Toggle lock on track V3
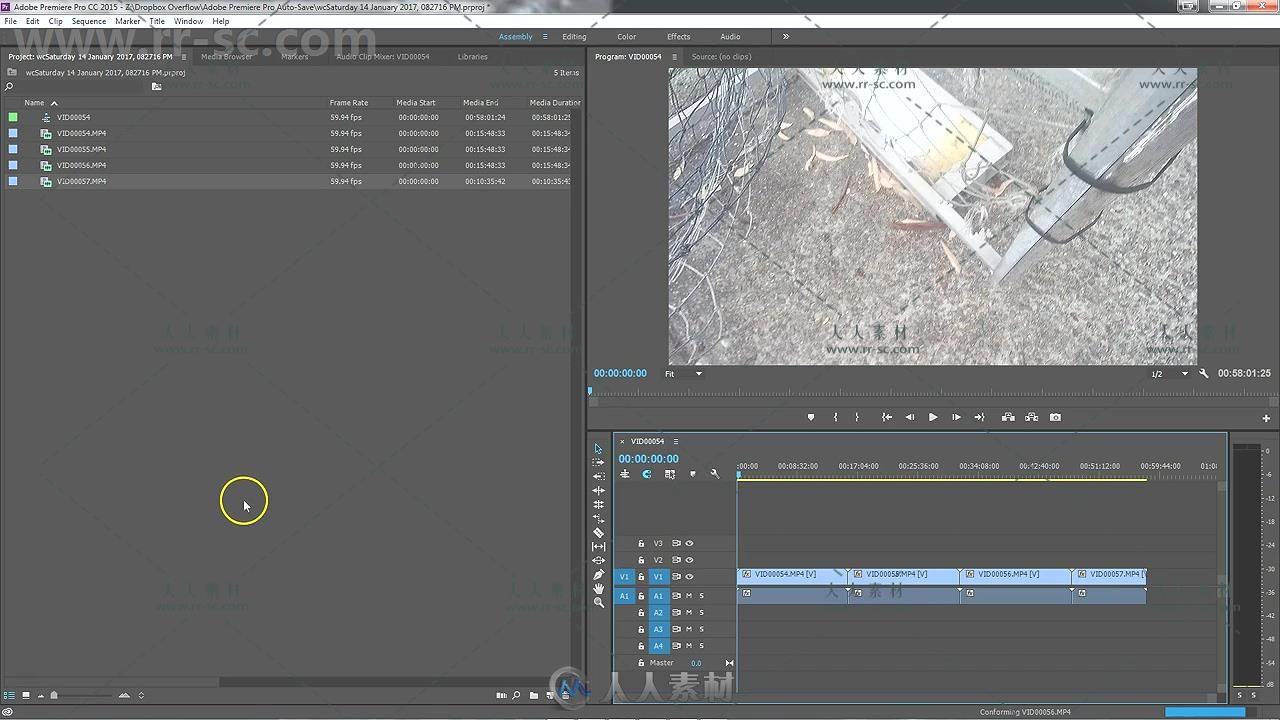 (641, 543)
